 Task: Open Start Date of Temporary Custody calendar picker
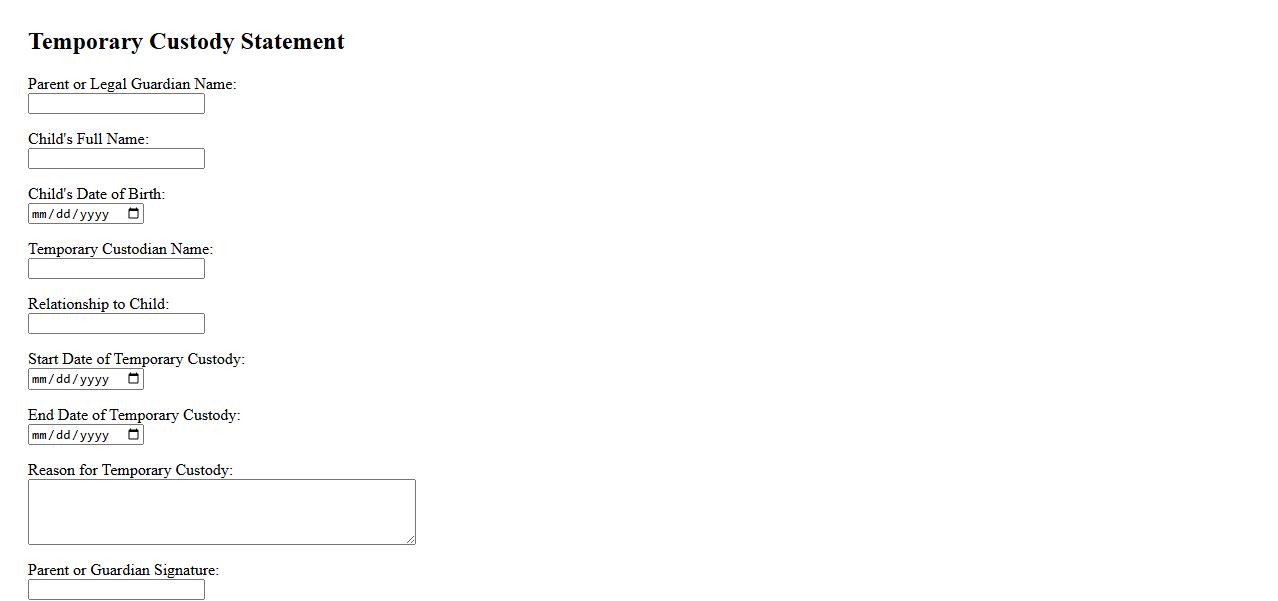pyautogui.click(x=133, y=379)
